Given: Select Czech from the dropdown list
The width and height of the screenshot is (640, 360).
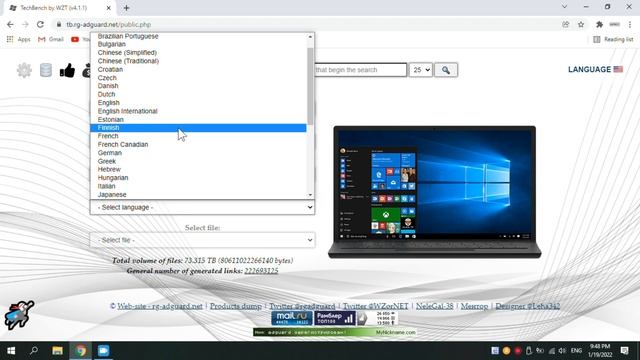Looking at the screenshot, I should pos(198,78).
